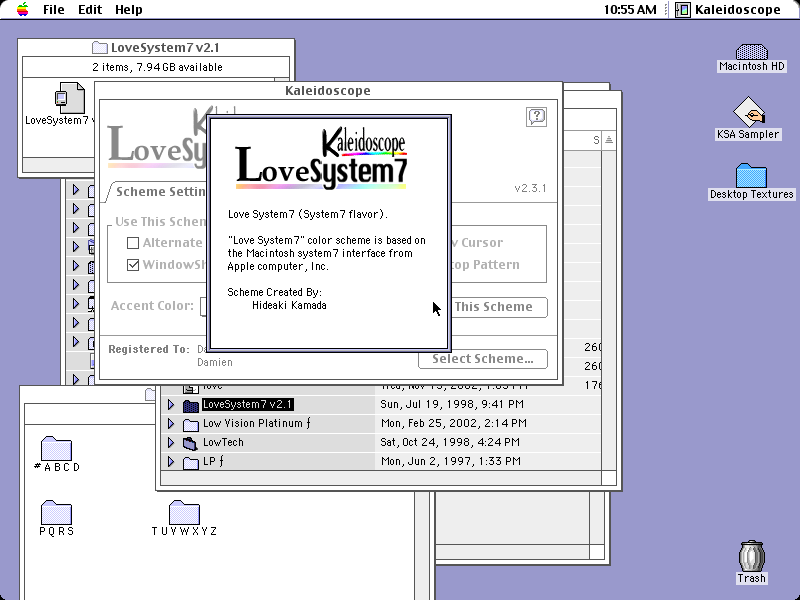Toggle the Alternate checkbox
Screen dimensions: 800x600
(x=133, y=243)
